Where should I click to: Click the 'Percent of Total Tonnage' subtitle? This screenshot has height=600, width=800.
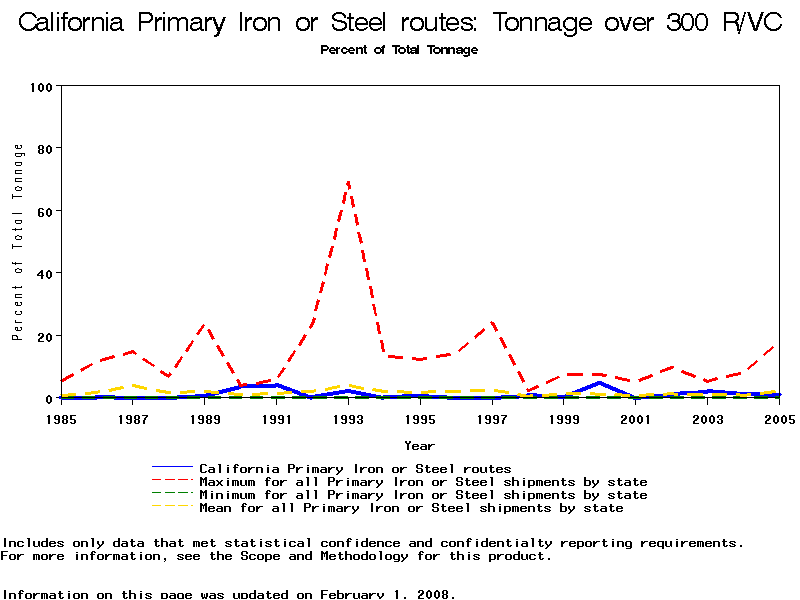coord(399,50)
